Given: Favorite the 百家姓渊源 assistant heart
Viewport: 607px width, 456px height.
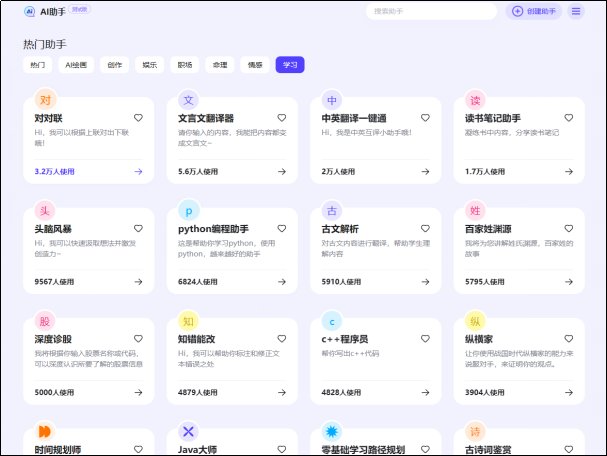Looking at the screenshot, I should click(569, 228).
